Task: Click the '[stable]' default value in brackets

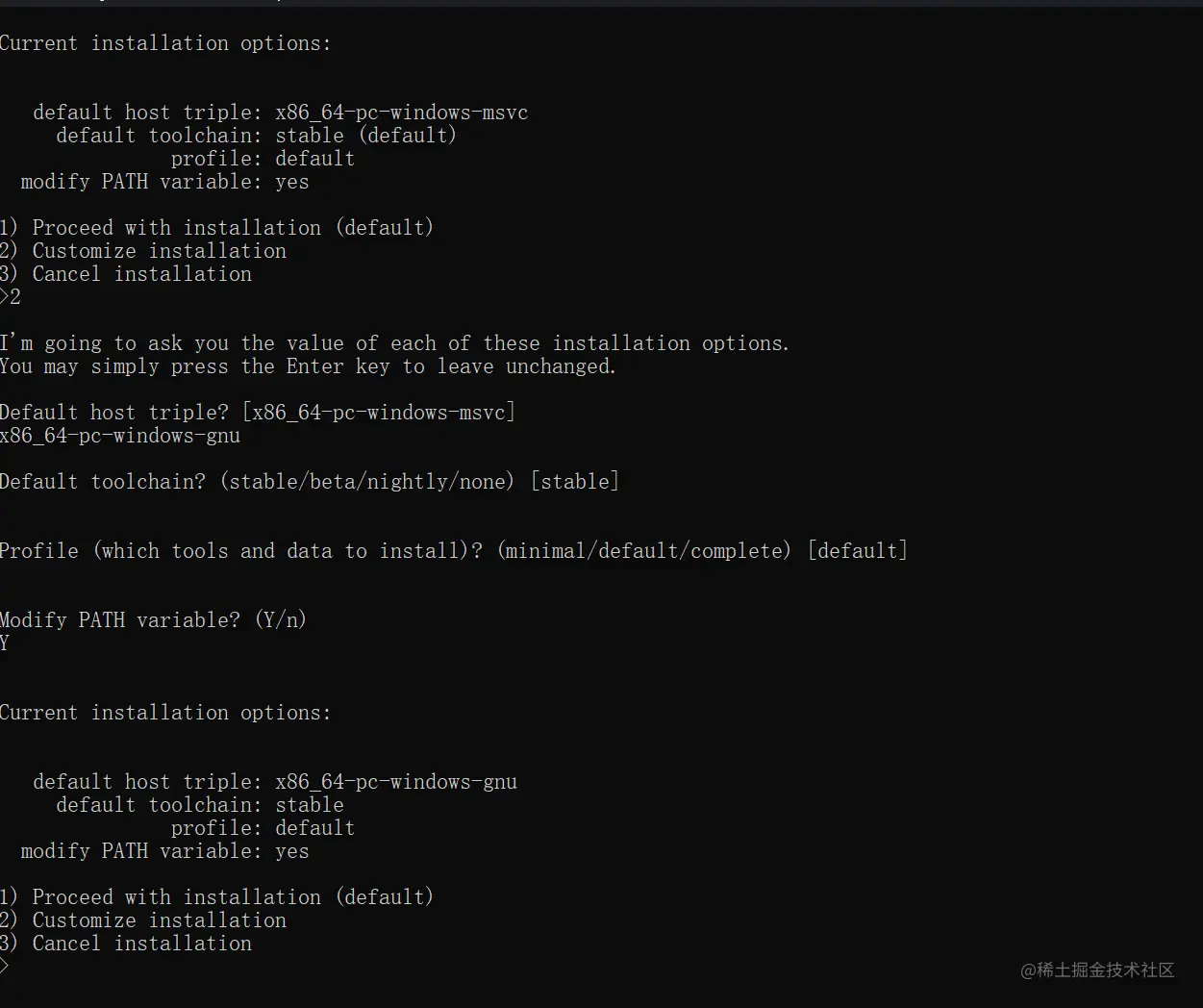Action: 574,482
